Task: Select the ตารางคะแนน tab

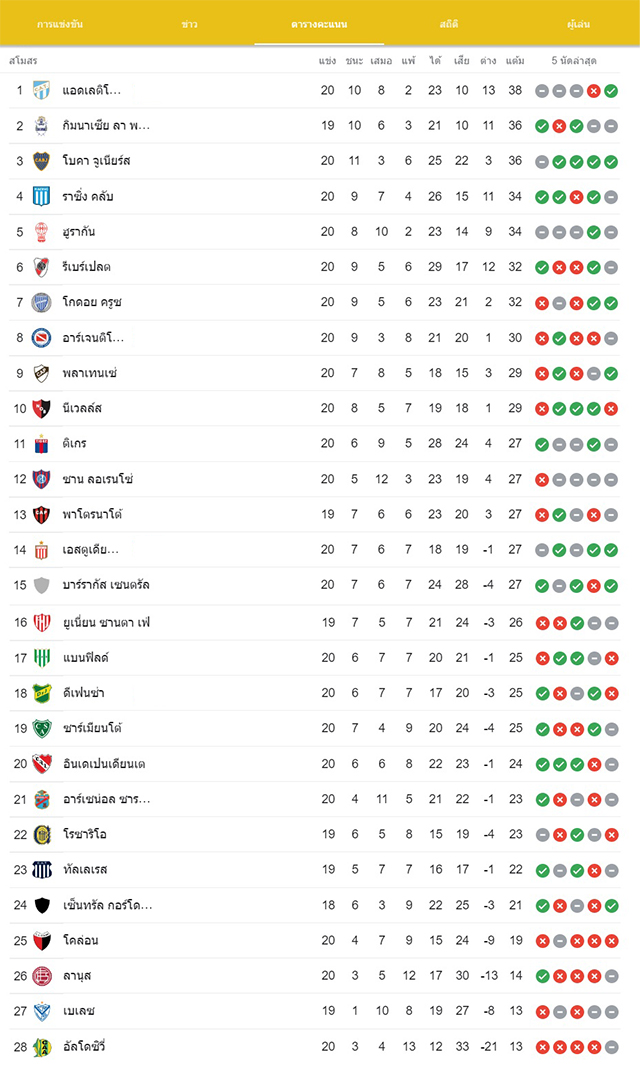Action: tap(319, 25)
